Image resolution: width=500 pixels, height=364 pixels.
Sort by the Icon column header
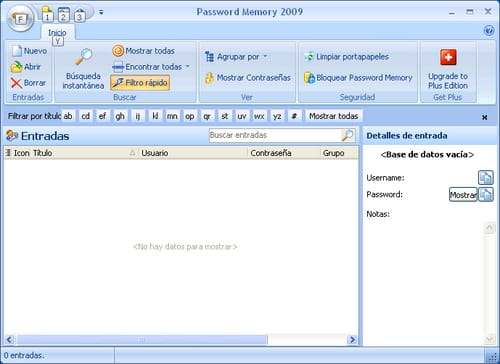tap(21, 153)
